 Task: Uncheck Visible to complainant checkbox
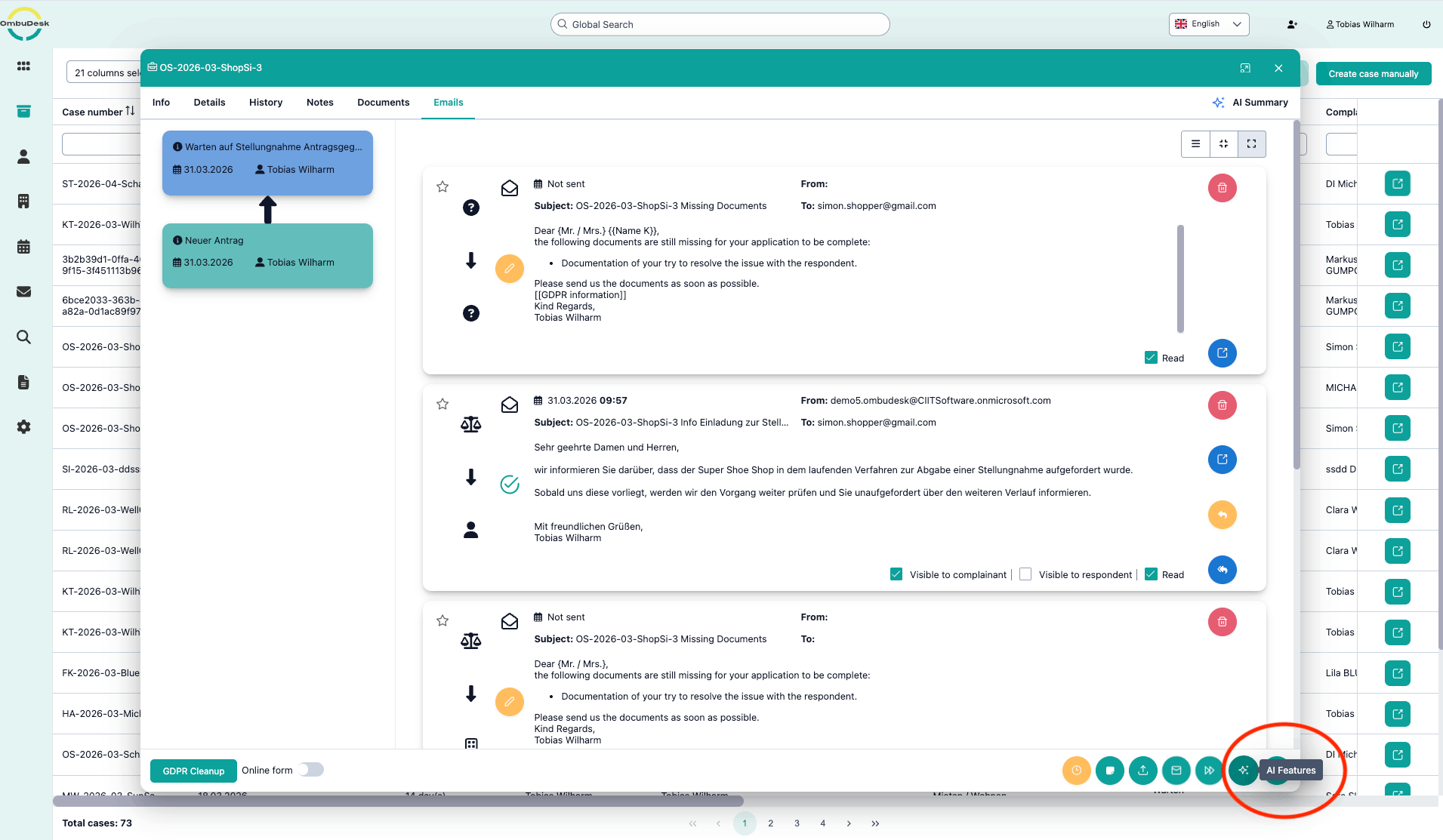(x=896, y=574)
